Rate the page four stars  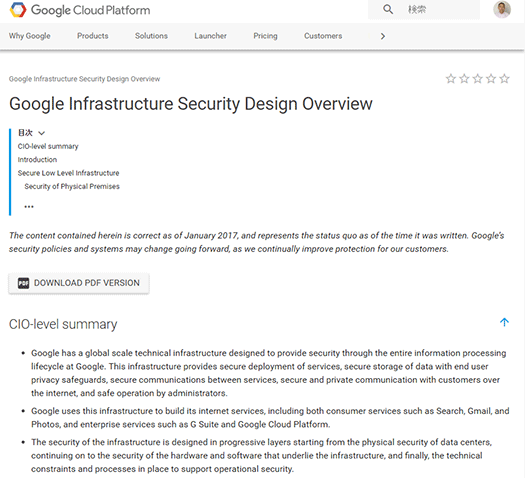point(491,79)
